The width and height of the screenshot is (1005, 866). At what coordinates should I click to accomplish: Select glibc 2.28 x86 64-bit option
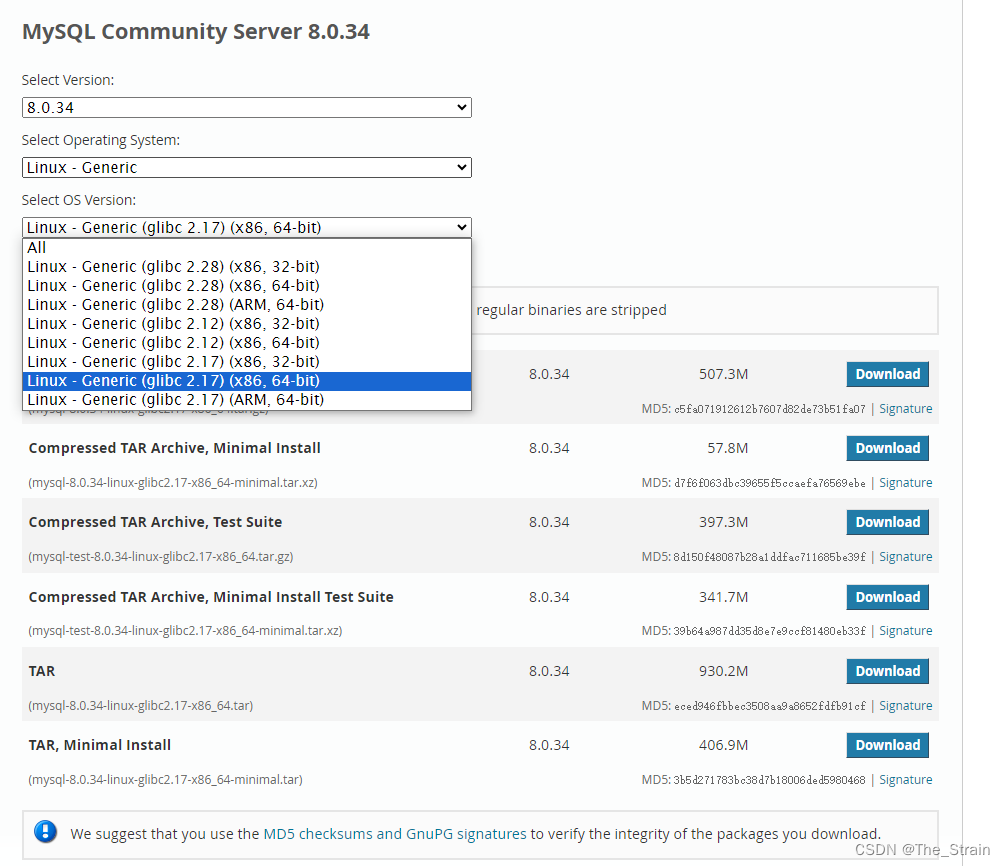(x=247, y=286)
